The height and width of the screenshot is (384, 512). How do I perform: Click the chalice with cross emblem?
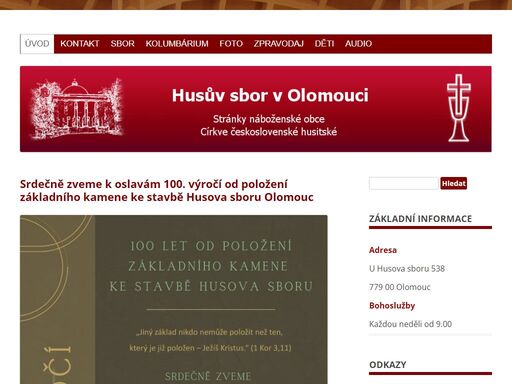tap(459, 108)
